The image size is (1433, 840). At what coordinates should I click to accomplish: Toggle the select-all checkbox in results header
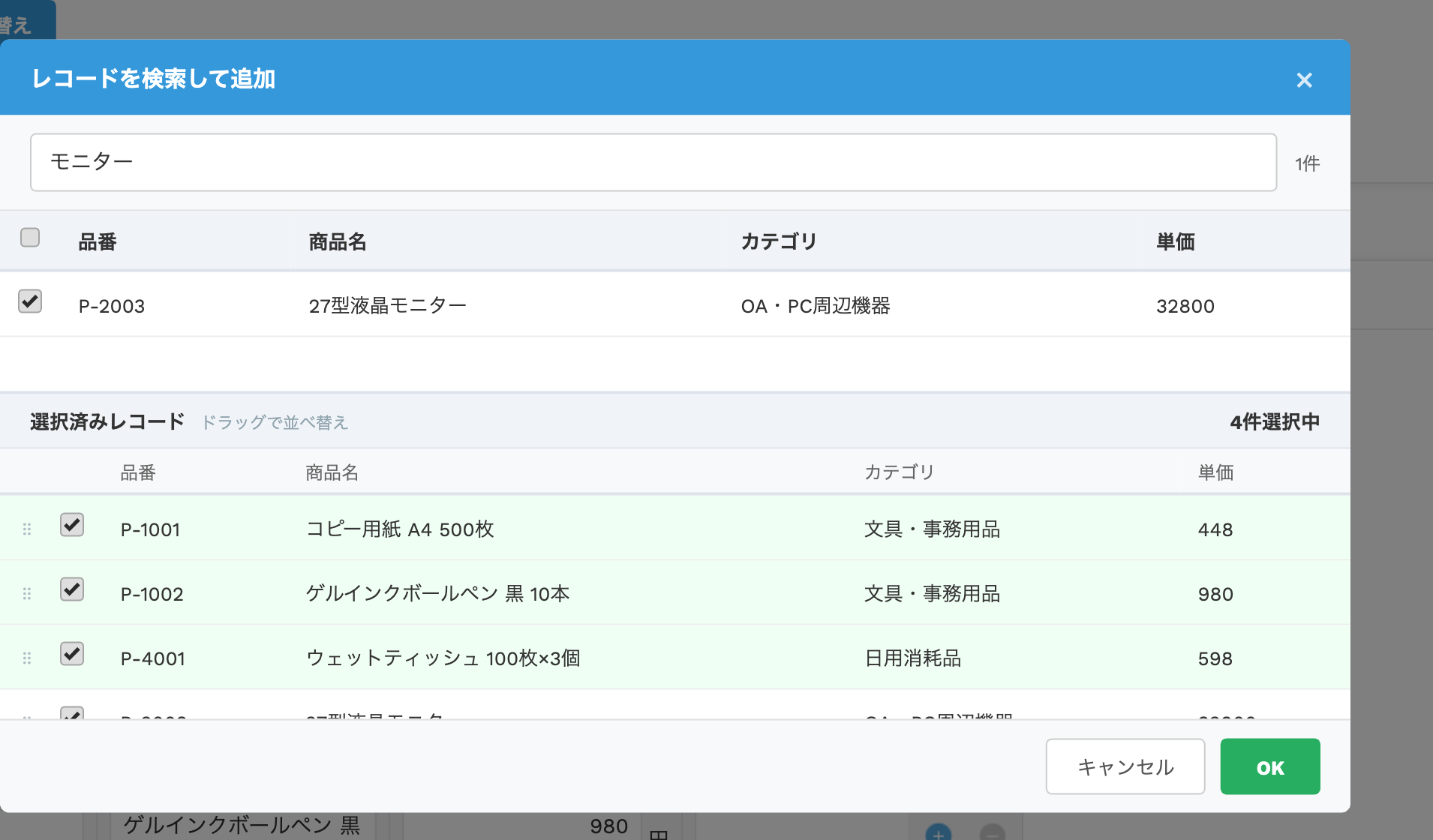pyautogui.click(x=30, y=237)
